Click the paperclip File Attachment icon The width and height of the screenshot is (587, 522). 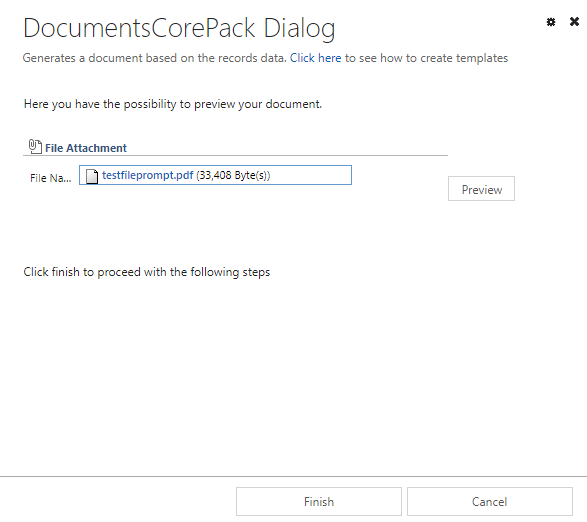point(35,146)
